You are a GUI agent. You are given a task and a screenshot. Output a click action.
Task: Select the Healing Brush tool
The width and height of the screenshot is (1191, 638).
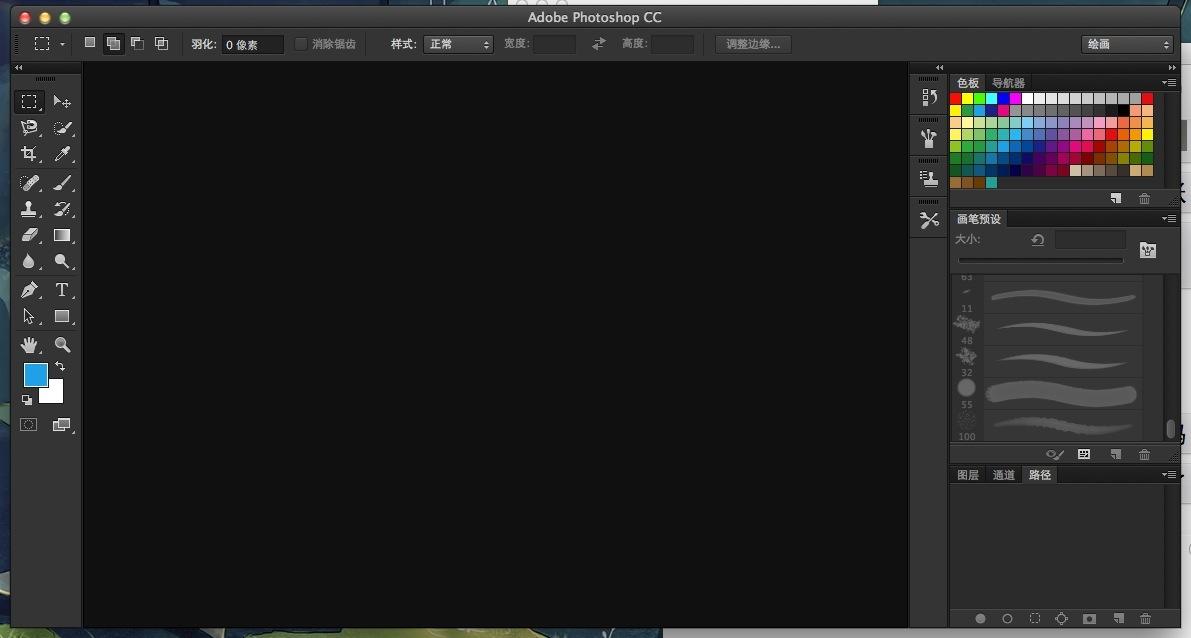click(x=29, y=181)
